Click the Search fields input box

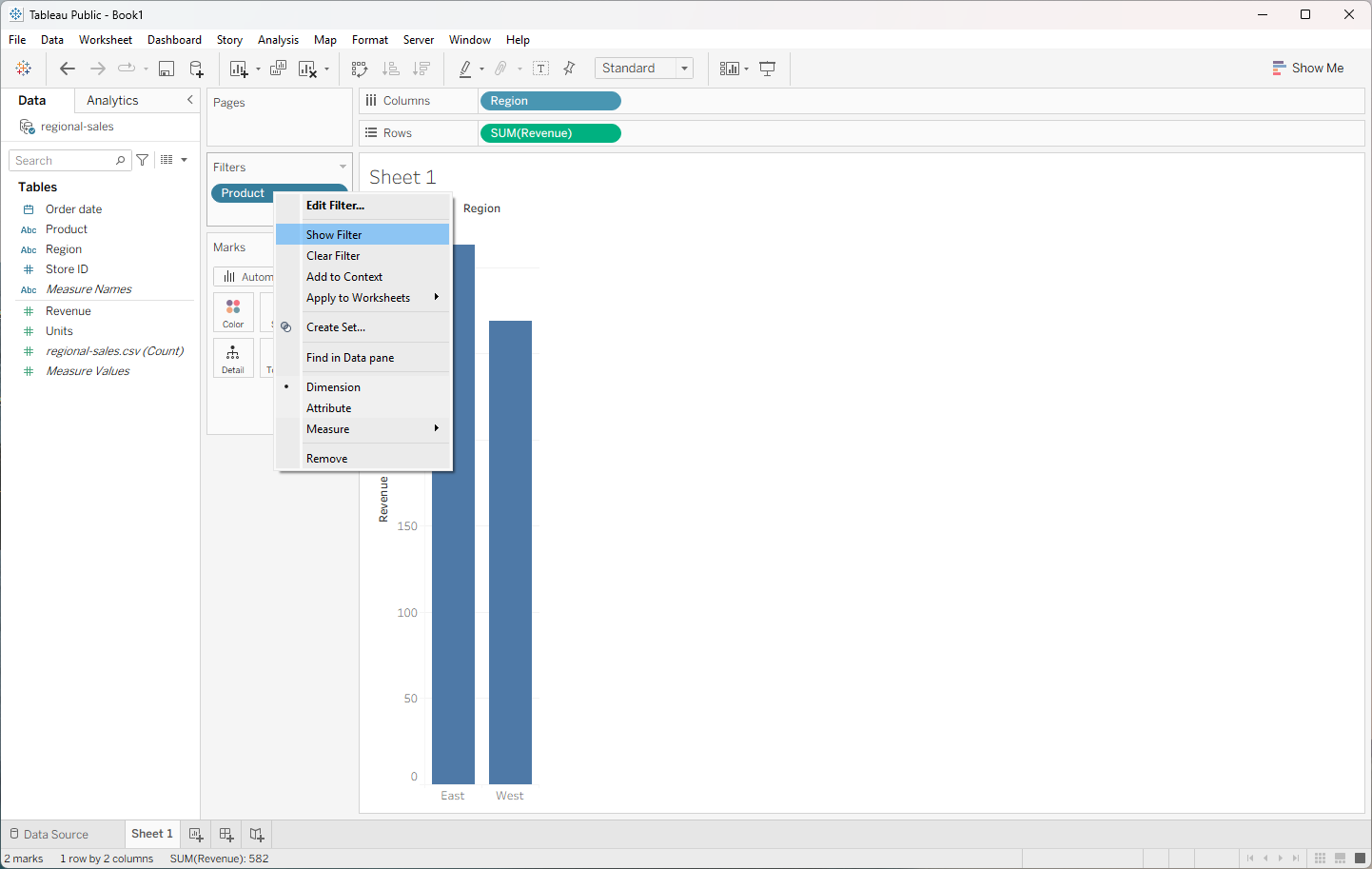click(x=69, y=160)
